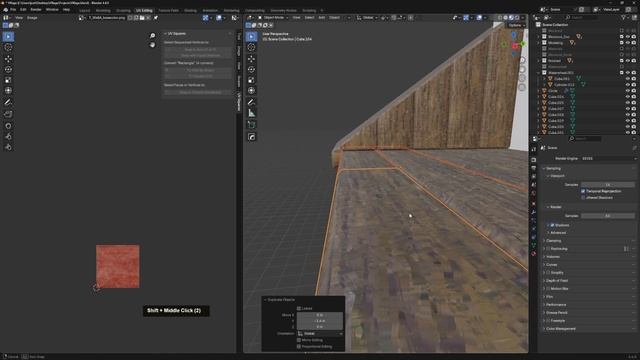Expand the Depth of Field panel
The height and width of the screenshot is (360, 640).
pos(557,281)
